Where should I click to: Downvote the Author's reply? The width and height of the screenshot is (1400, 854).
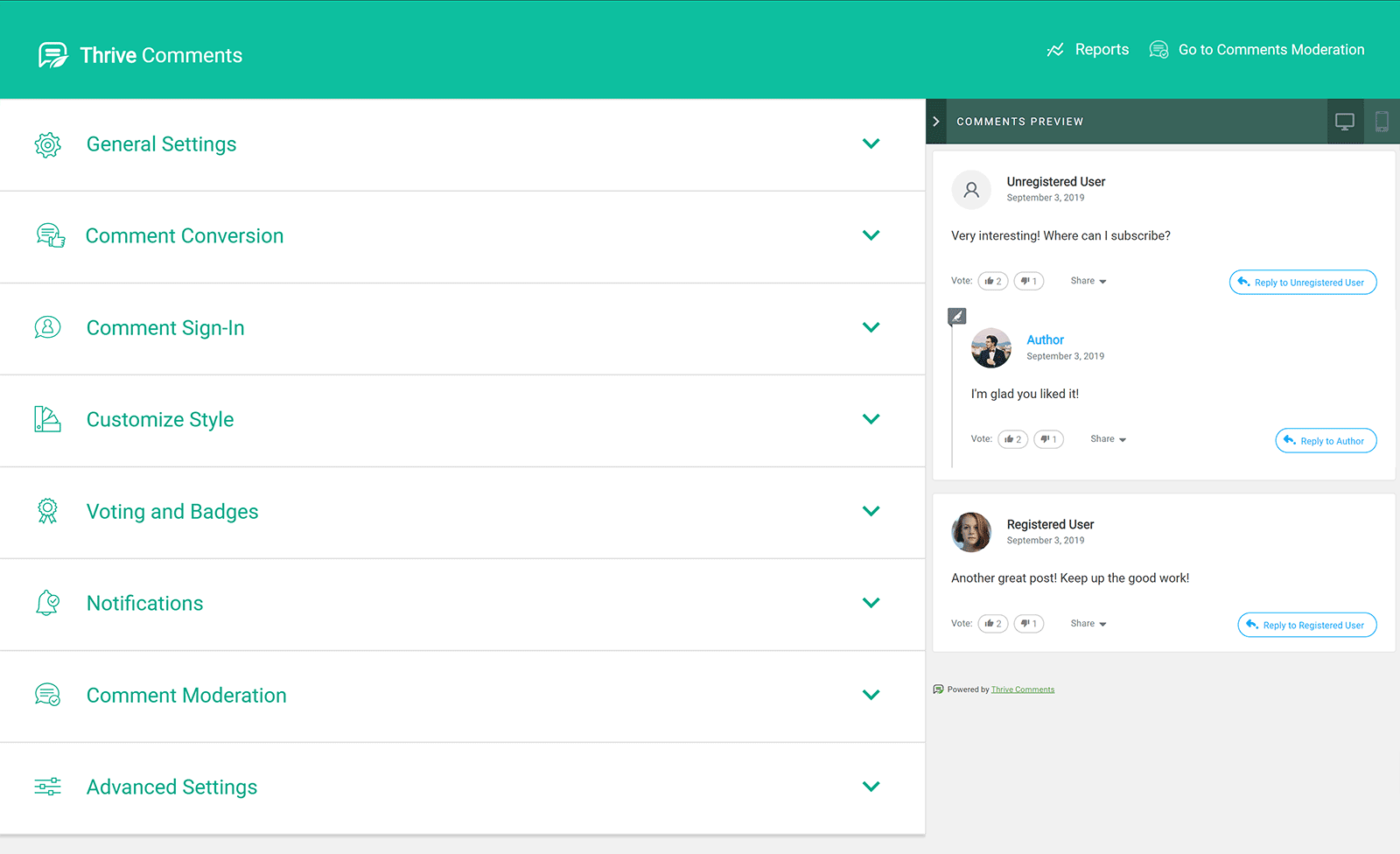click(x=1049, y=439)
